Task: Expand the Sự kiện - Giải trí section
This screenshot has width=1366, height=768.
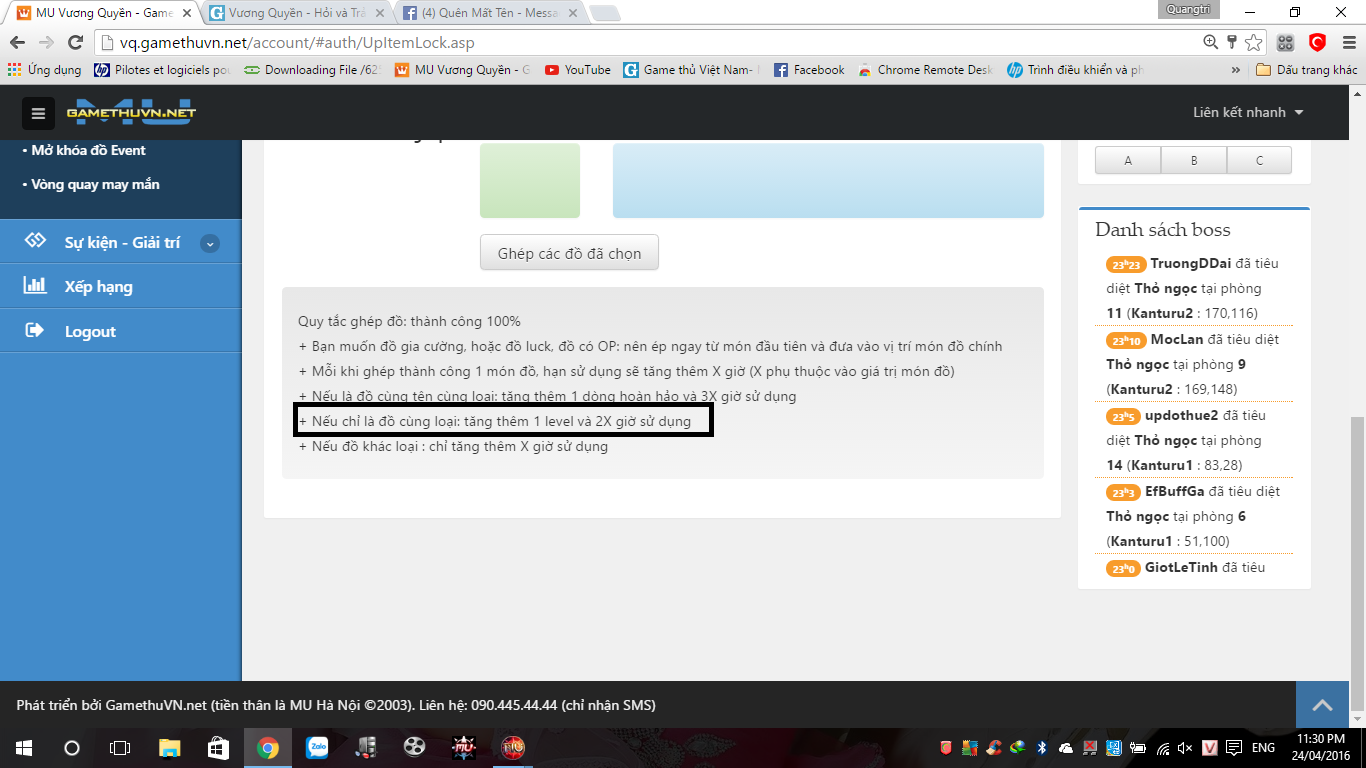Action: point(209,243)
